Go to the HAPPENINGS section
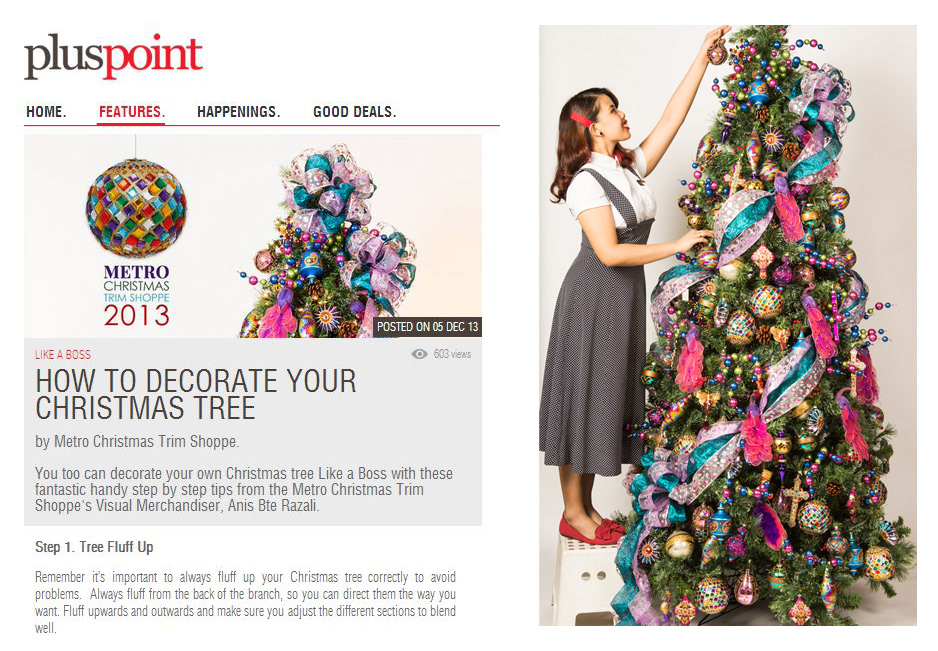This screenshot has width=938, height=651. point(239,112)
